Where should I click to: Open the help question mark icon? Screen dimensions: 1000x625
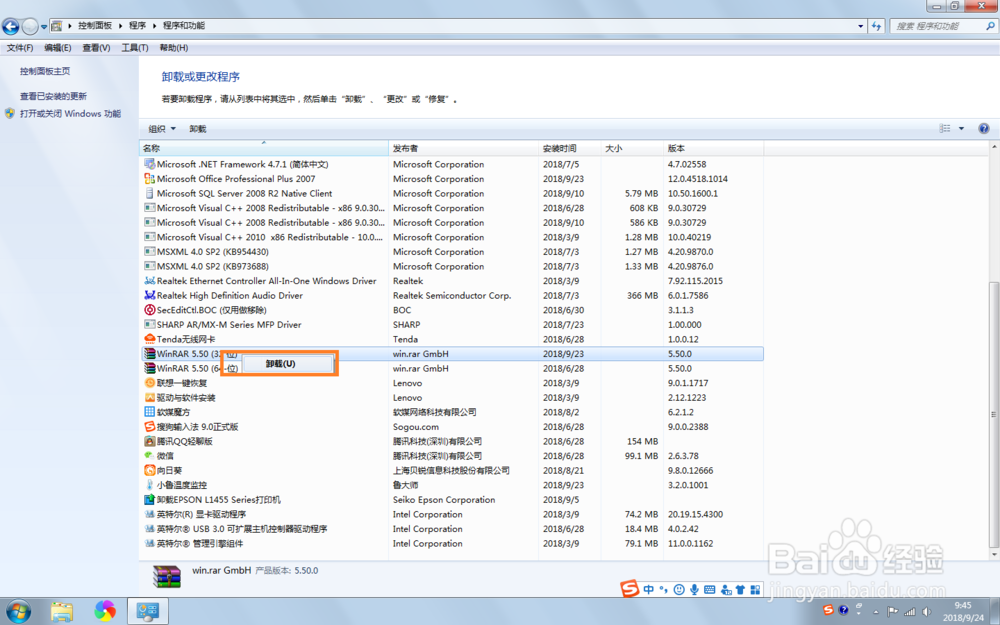tap(983, 128)
